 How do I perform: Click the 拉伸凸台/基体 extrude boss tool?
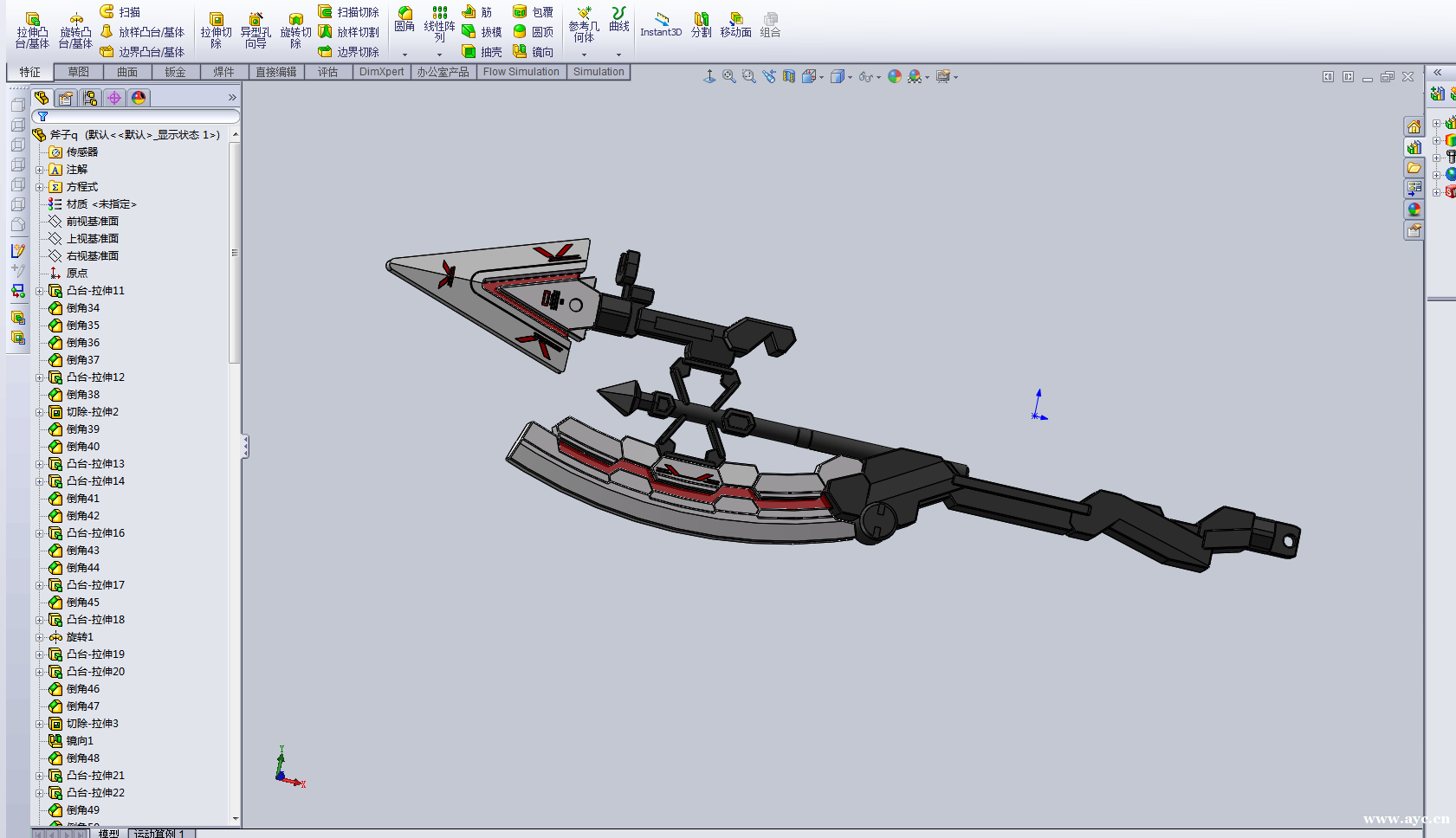(x=32, y=30)
